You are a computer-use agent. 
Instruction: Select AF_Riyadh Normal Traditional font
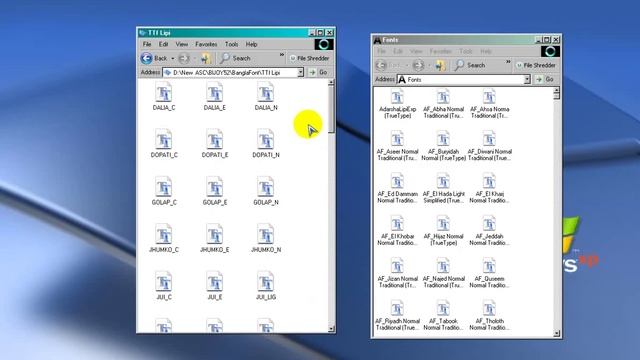coord(397,316)
